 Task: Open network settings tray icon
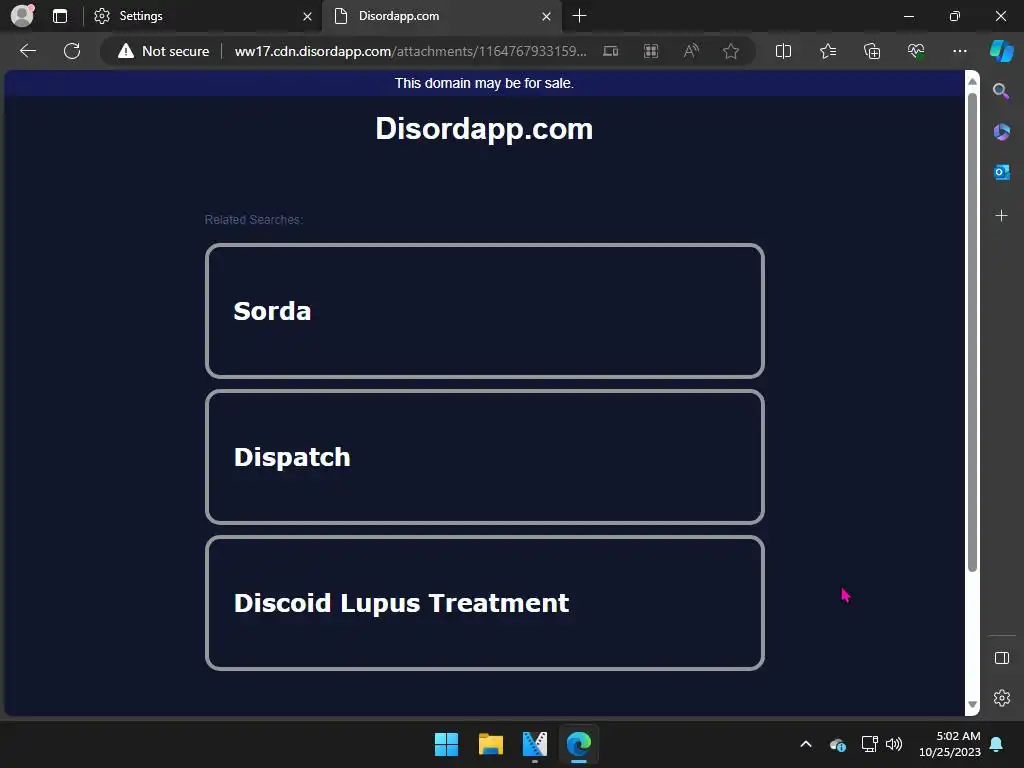point(869,744)
